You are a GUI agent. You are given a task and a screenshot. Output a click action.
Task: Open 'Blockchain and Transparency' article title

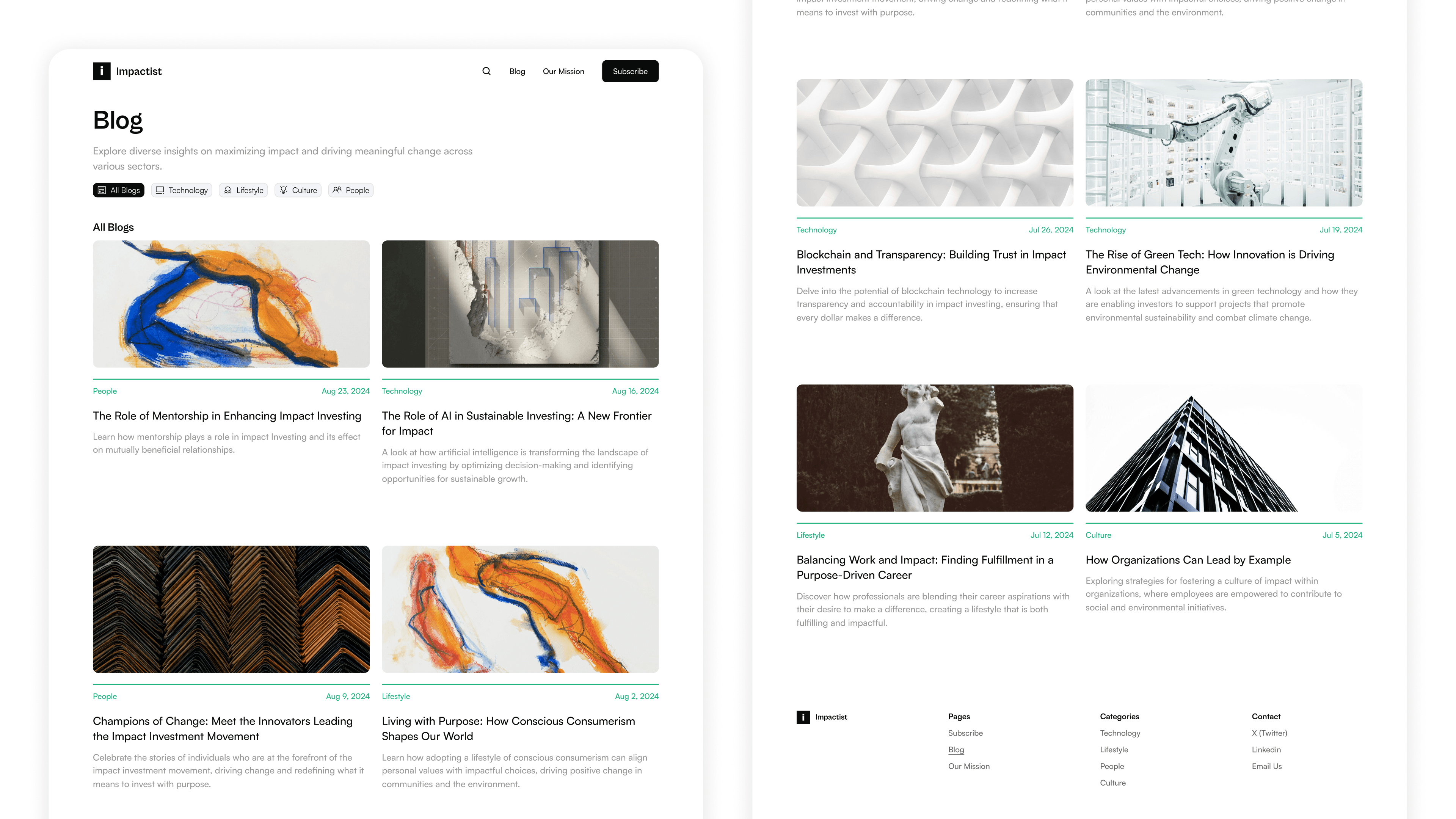932,262
